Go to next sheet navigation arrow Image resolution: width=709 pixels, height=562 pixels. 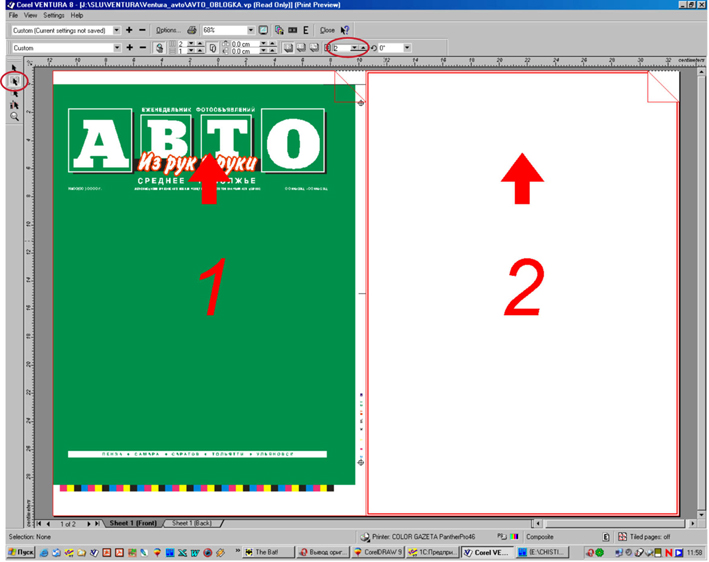point(88,524)
